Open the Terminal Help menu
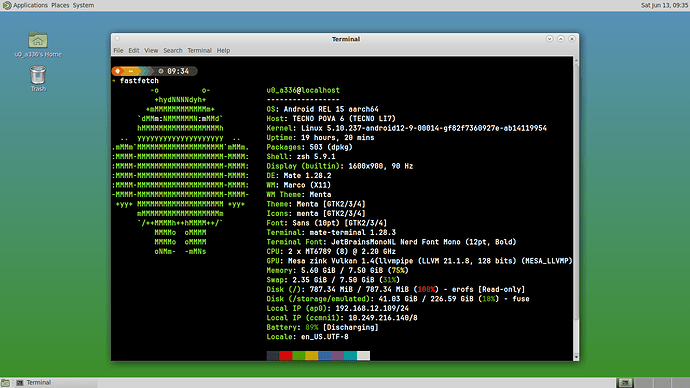The width and height of the screenshot is (690, 388). (x=223, y=51)
